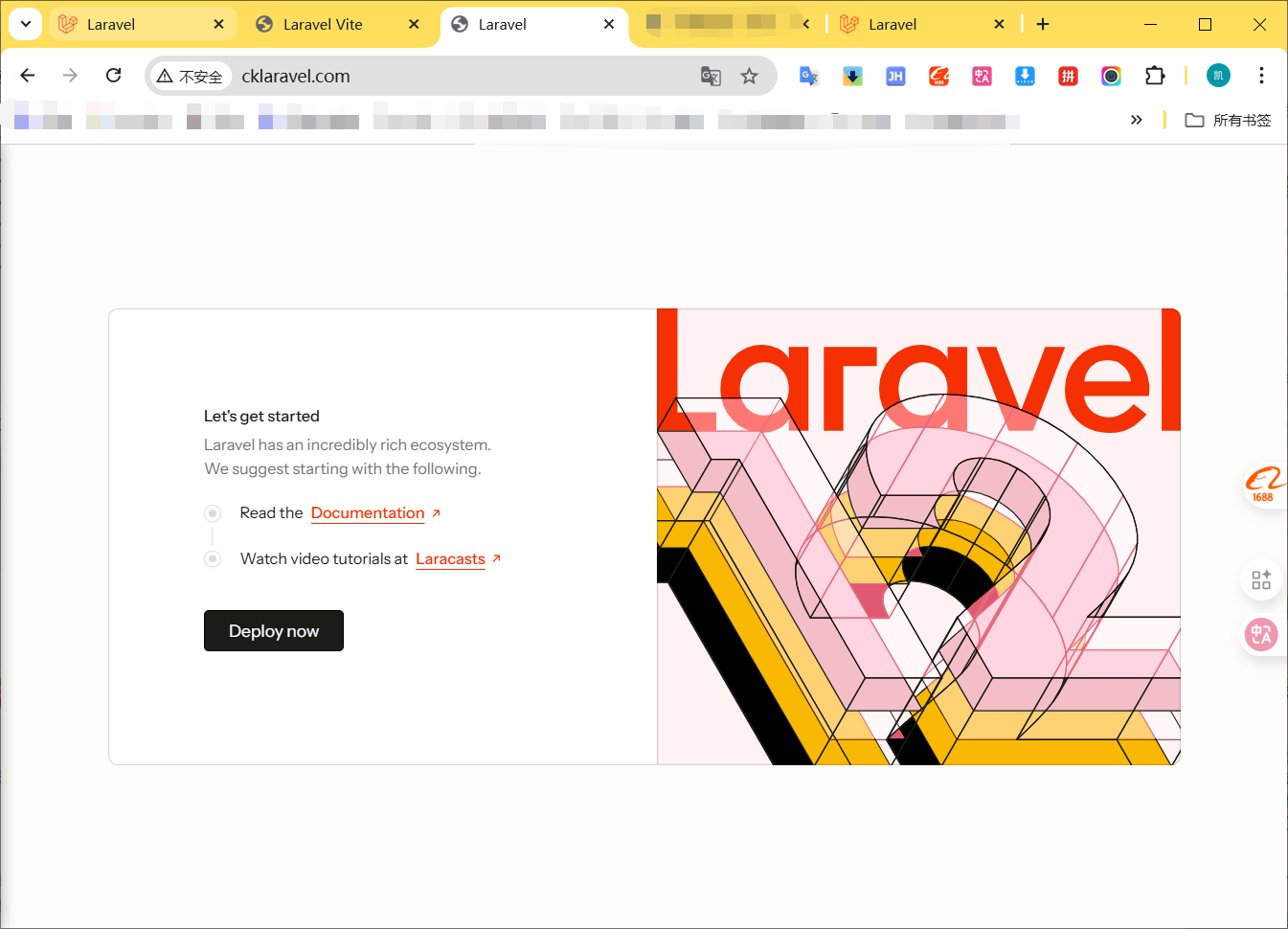The height and width of the screenshot is (929, 1288).
Task: Open the 所有书签 all bookmarks folder
Action: [x=1228, y=120]
